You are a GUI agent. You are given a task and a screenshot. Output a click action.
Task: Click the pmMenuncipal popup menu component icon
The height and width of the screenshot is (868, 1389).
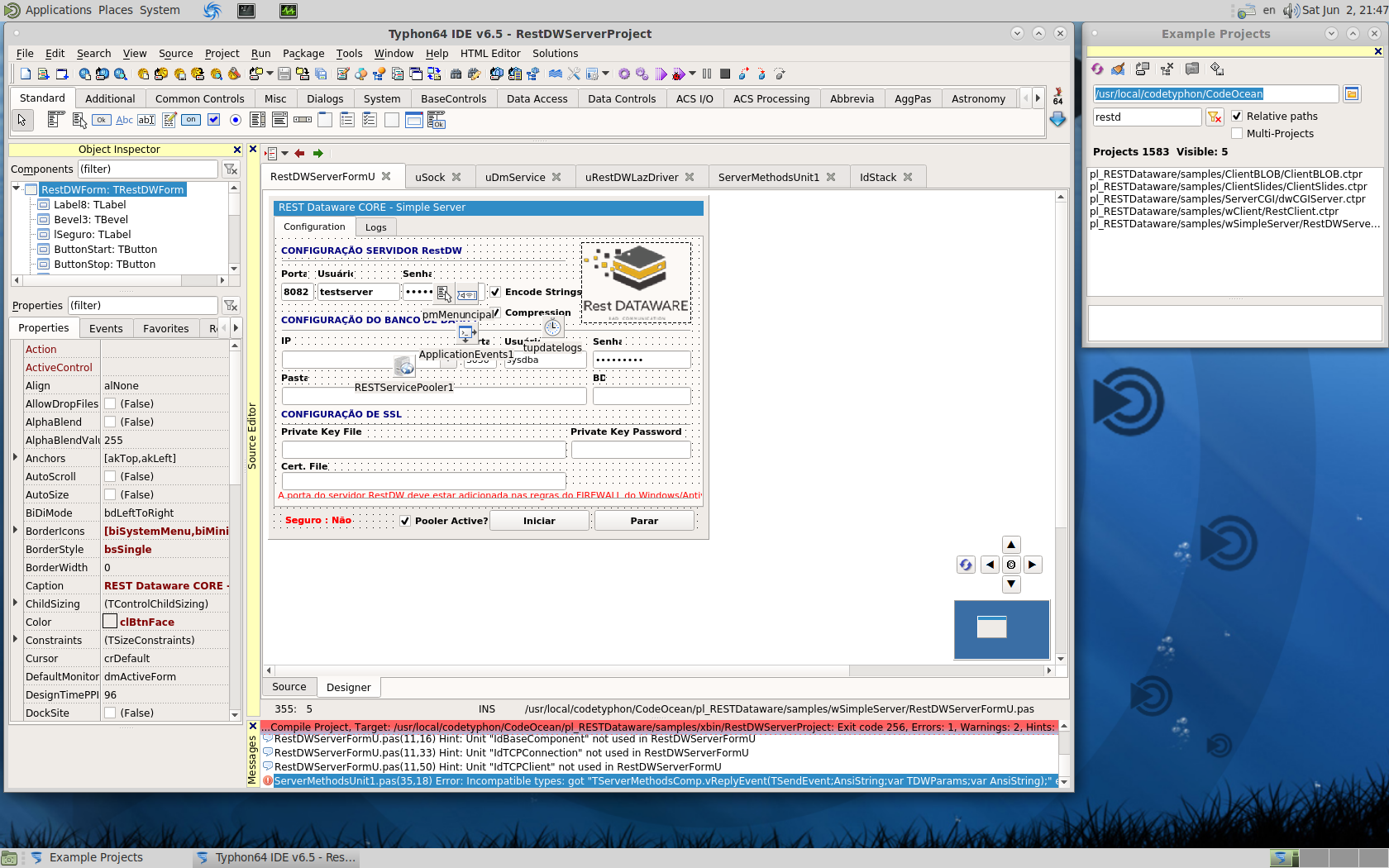tap(445, 293)
